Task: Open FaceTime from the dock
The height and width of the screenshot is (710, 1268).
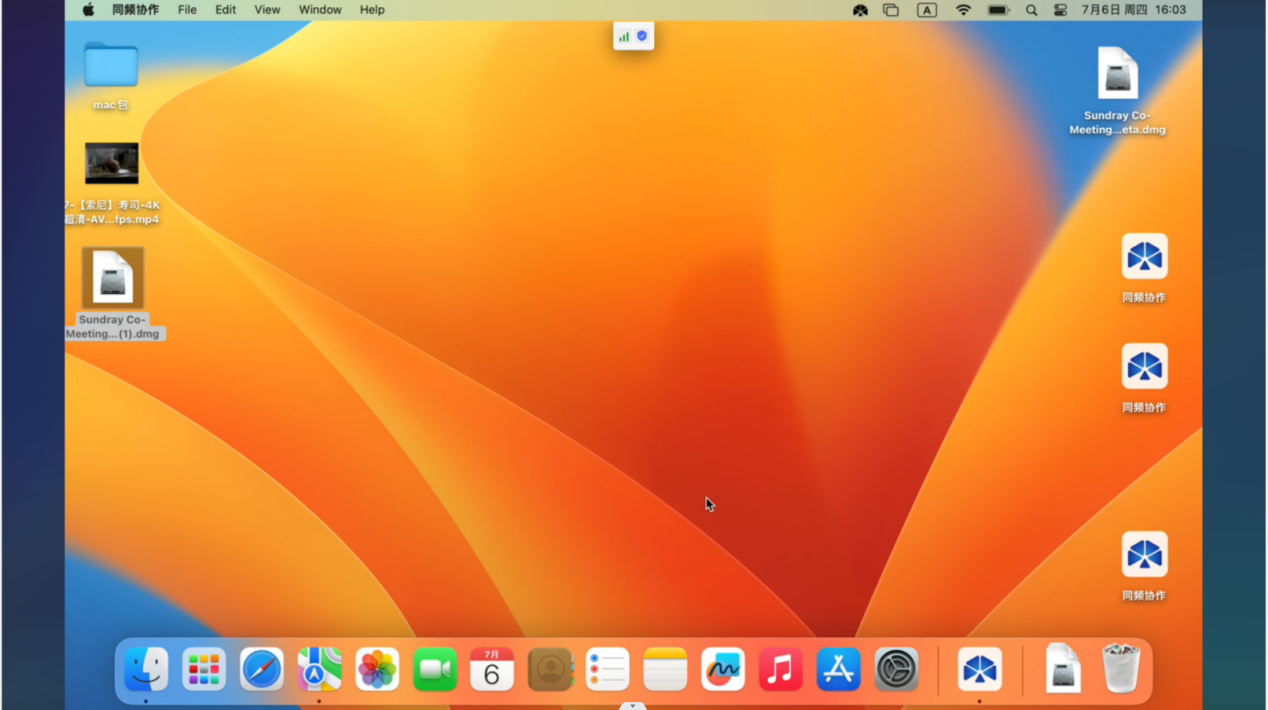Action: tap(435, 669)
